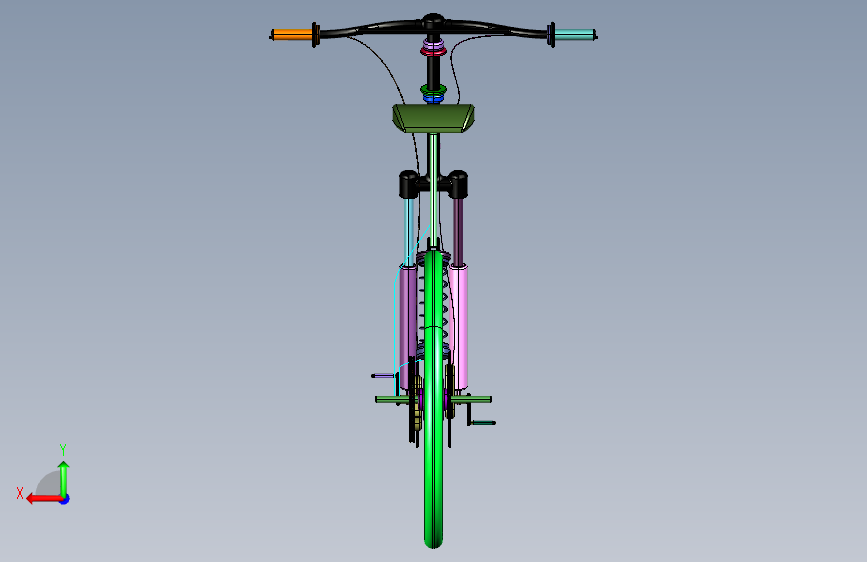Screen dimensions: 867x562
Task: Select the red ring below the handlebar stem
Action: pyautogui.click(x=434, y=51)
